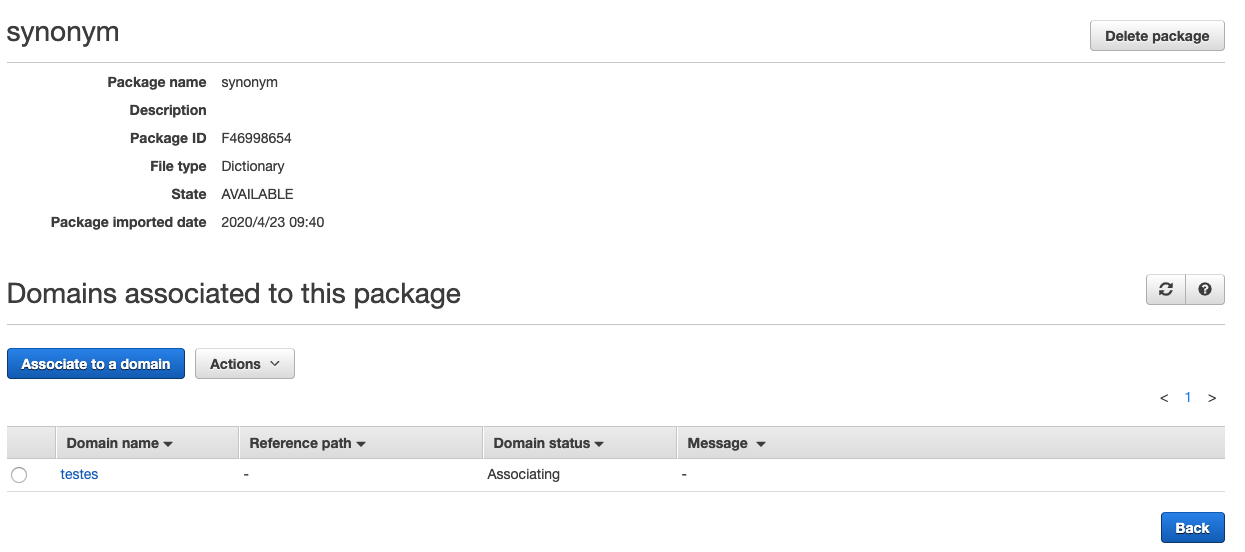This screenshot has width=1245, height=552.
Task: Refresh the associated domains list
Action: point(1165,289)
